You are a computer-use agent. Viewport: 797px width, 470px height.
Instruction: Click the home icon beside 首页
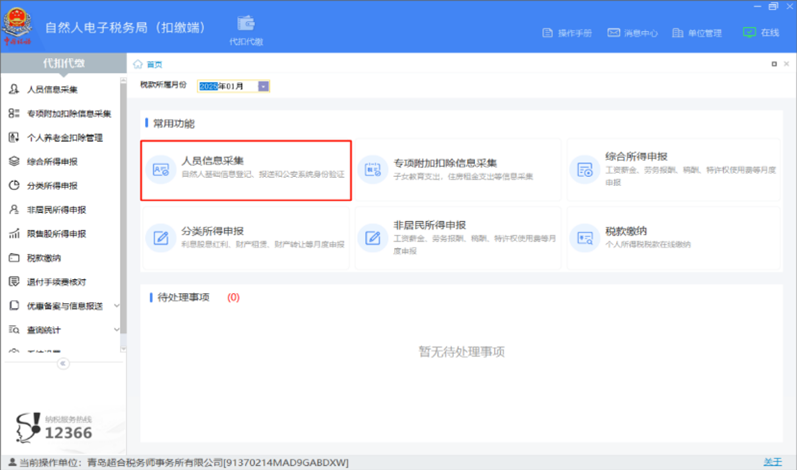click(138, 64)
